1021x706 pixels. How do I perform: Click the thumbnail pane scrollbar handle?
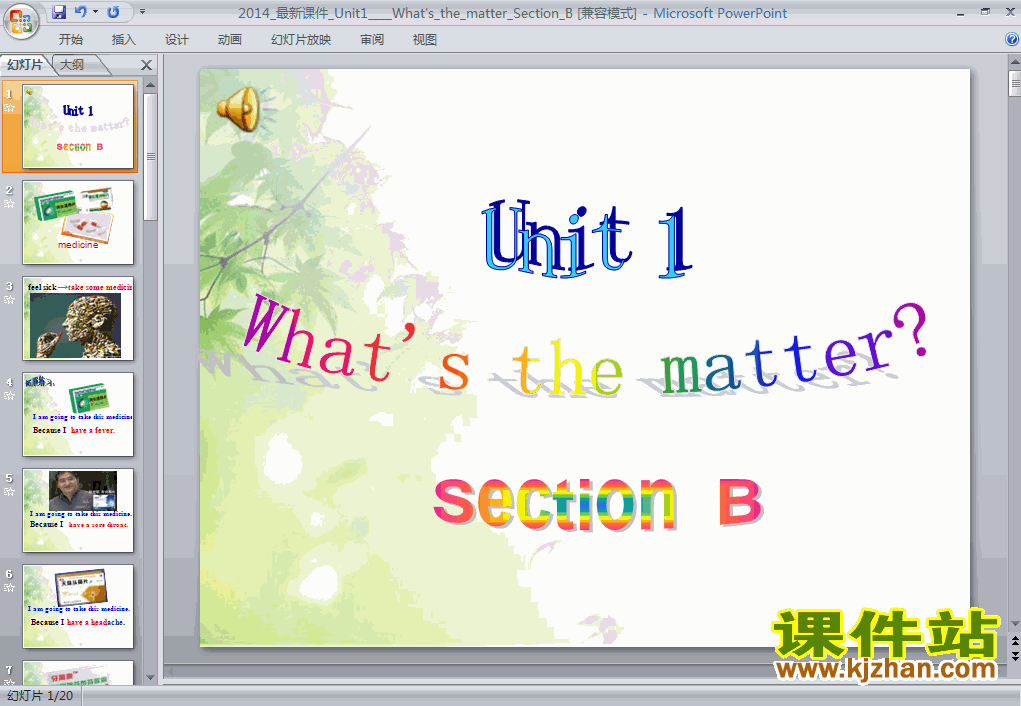pyautogui.click(x=150, y=157)
